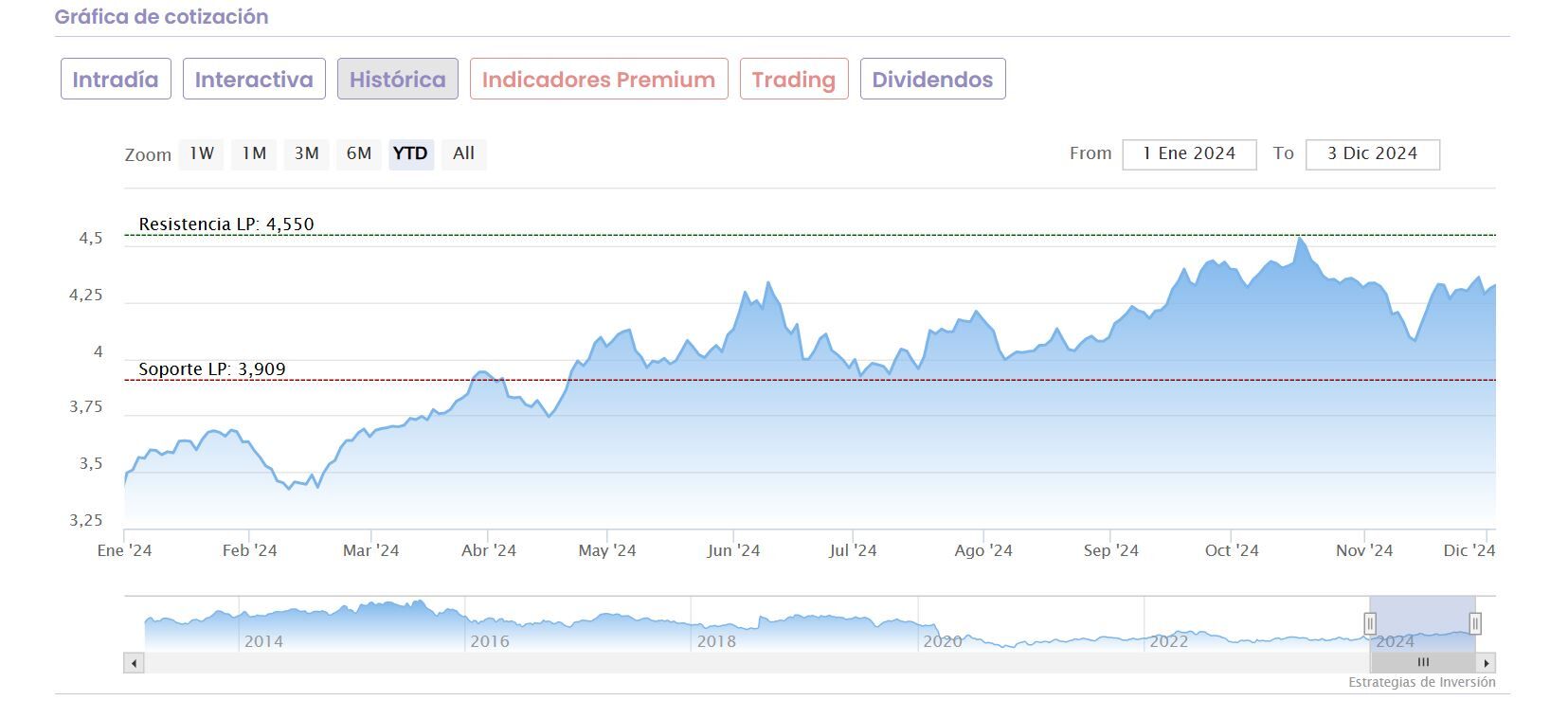Click the To date field
1568x718 pixels.
coord(1372,154)
